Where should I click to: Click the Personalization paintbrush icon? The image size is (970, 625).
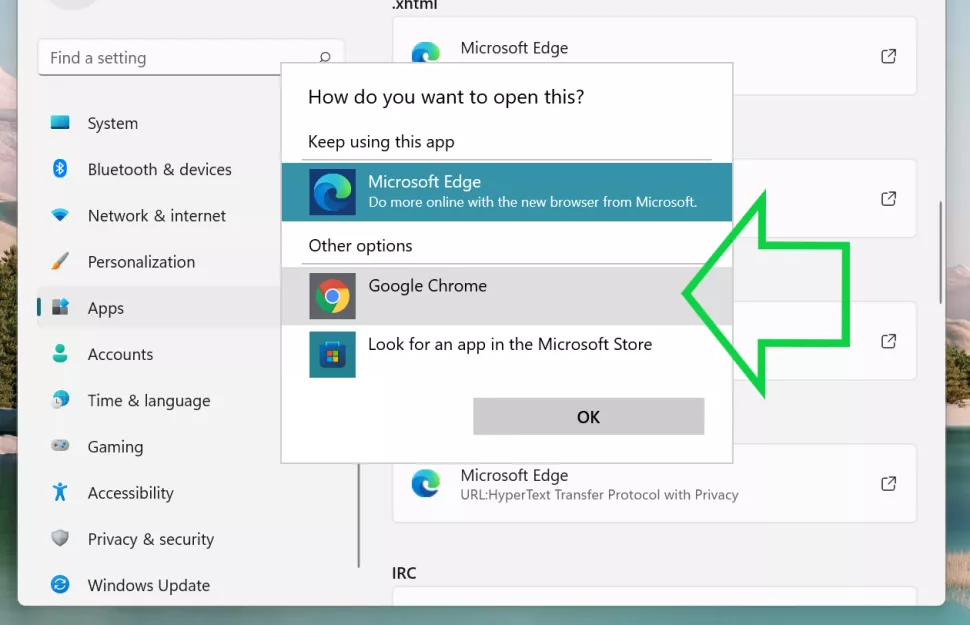click(60, 261)
